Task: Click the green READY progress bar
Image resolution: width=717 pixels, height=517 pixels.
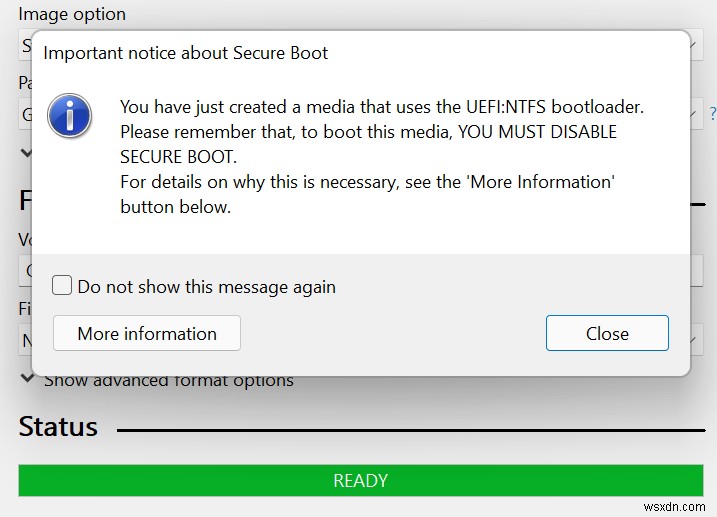Action: pos(360,481)
